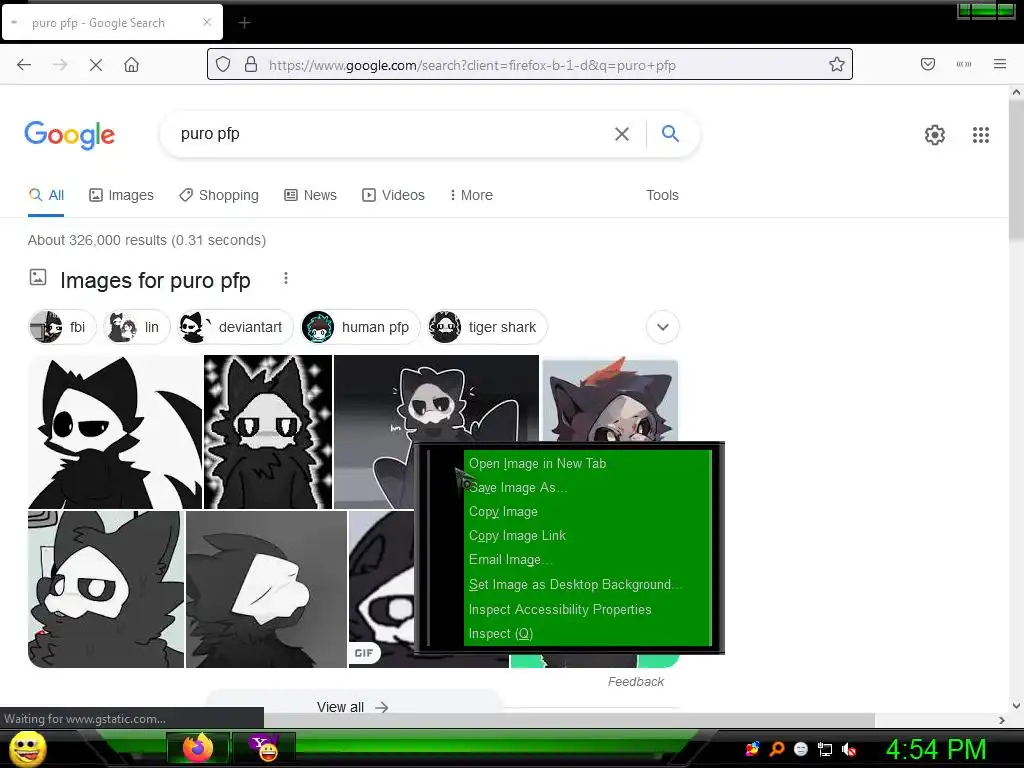
Task: Go back using the browser back arrow
Action: coord(24,65)
